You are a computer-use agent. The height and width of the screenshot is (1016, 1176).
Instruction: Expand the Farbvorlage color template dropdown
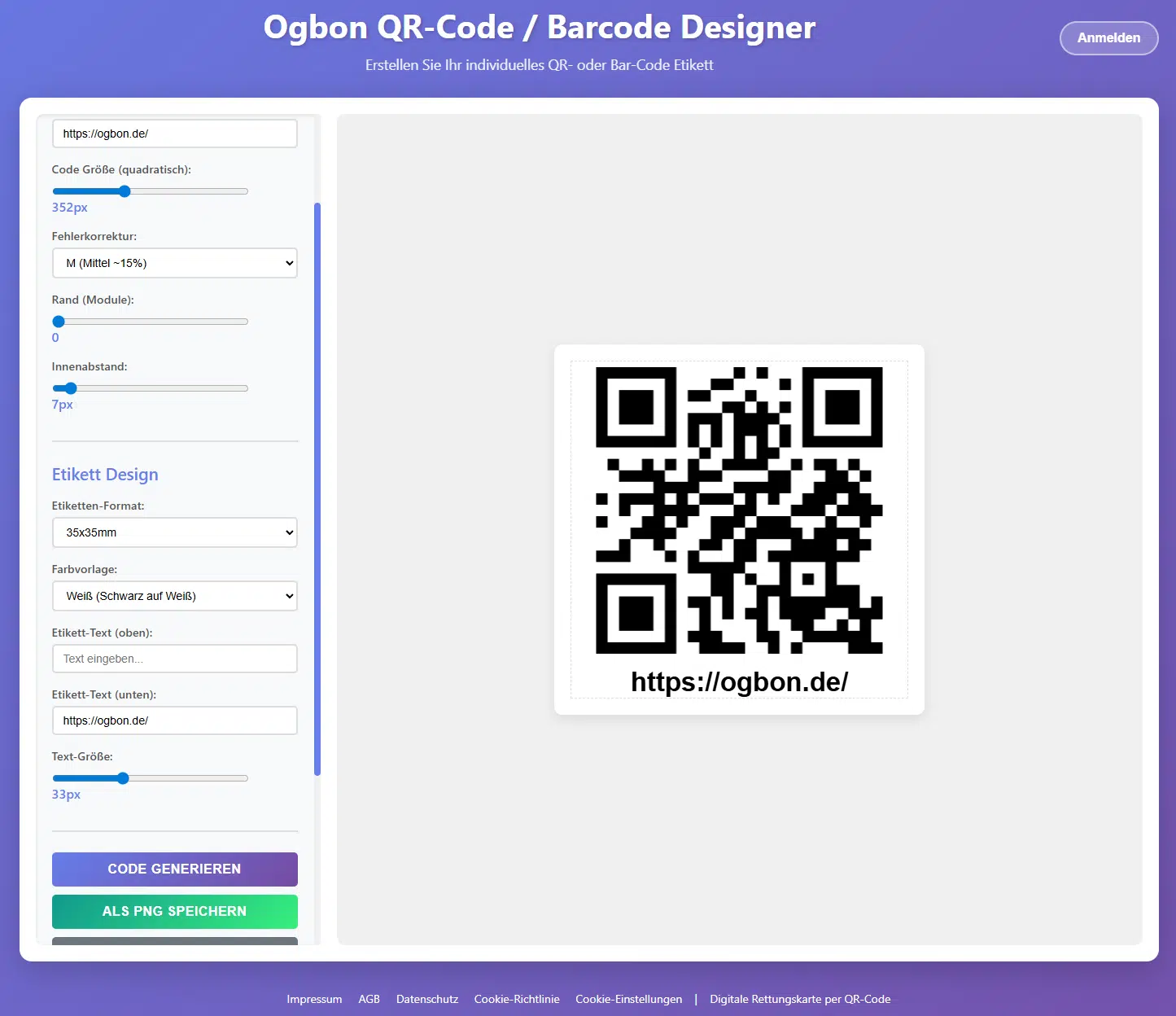(x=174, y=596)
